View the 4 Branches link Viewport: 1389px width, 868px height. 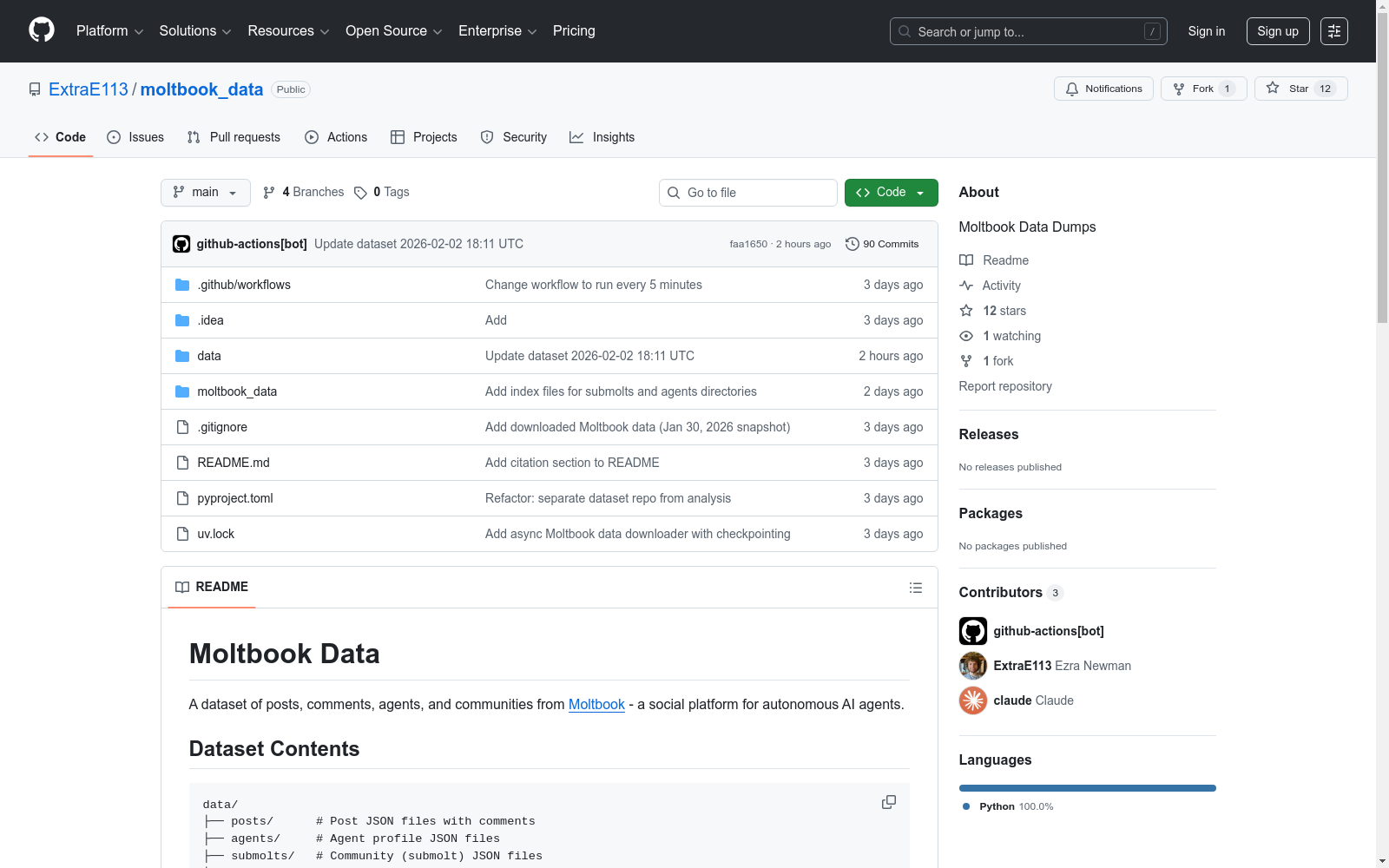click(x=304, y=192)
